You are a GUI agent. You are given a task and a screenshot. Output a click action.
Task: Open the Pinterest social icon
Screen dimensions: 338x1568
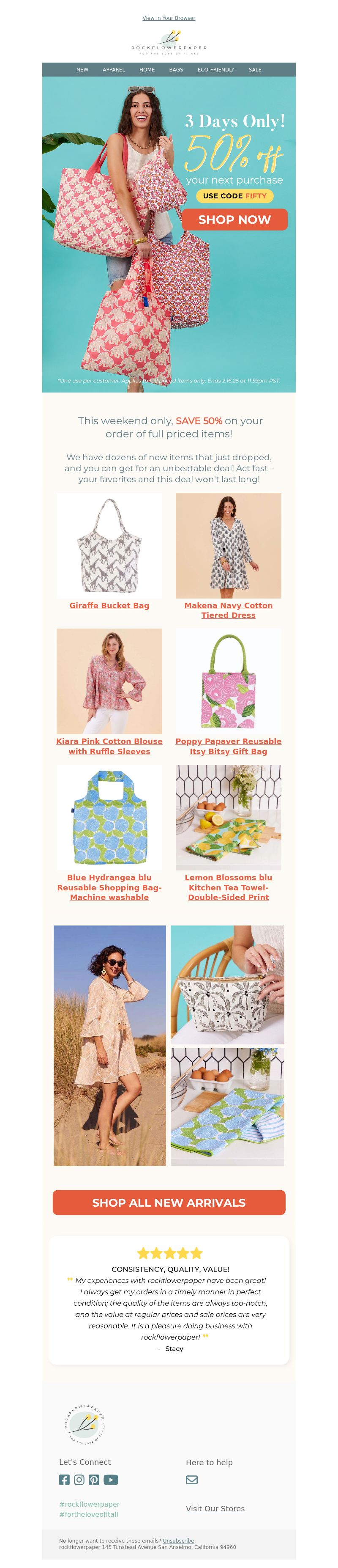click(x=94, y=1479)
